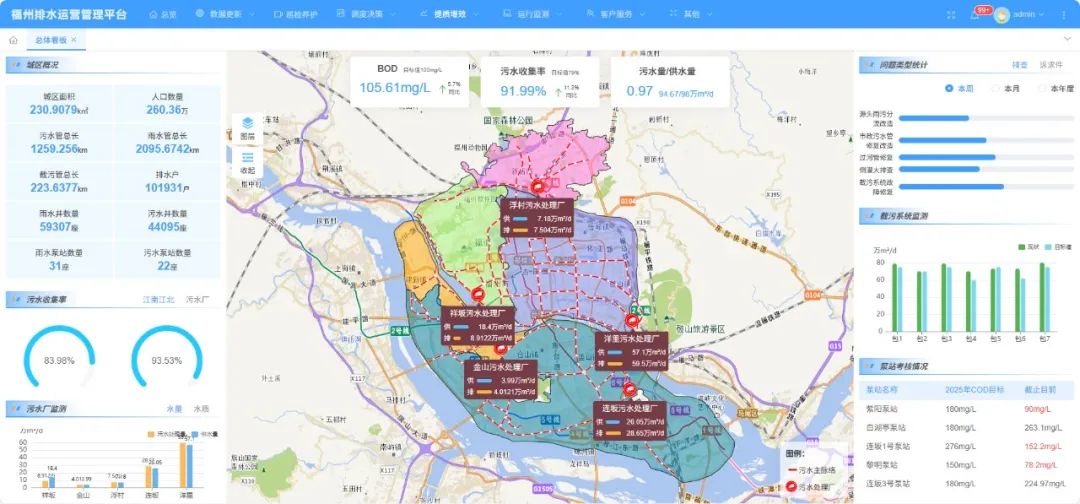Select the 本年度 radio option
The image size is (1080, 504).
click(x=1056, y=88)
